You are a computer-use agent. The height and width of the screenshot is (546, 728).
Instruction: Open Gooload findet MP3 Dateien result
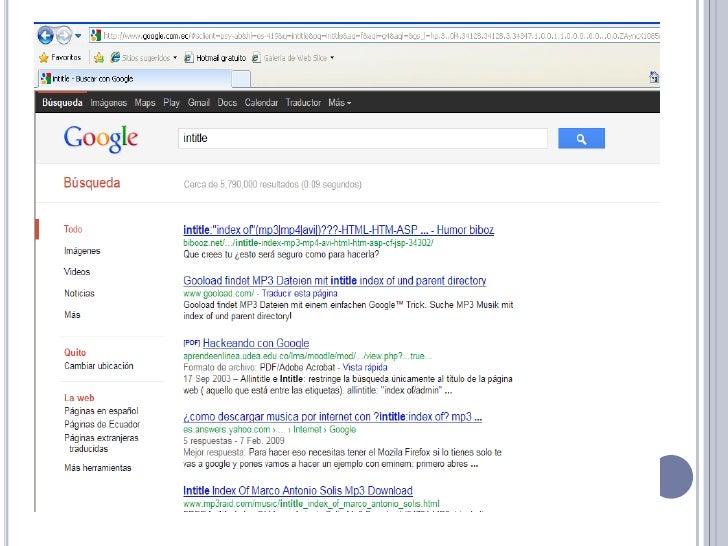pyautogui.click(x=335, y=281)
